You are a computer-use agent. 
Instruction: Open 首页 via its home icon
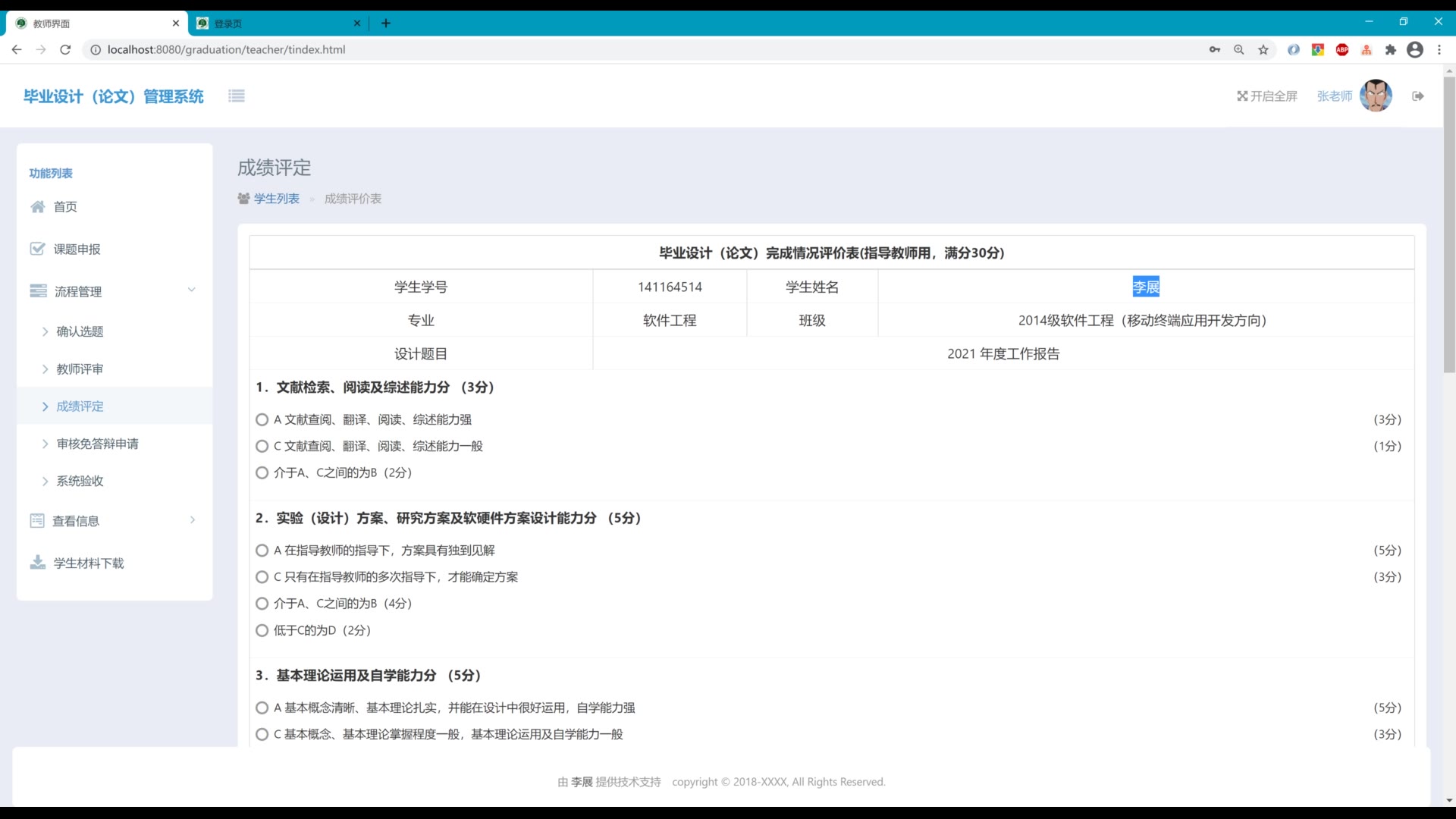[37, 207]
